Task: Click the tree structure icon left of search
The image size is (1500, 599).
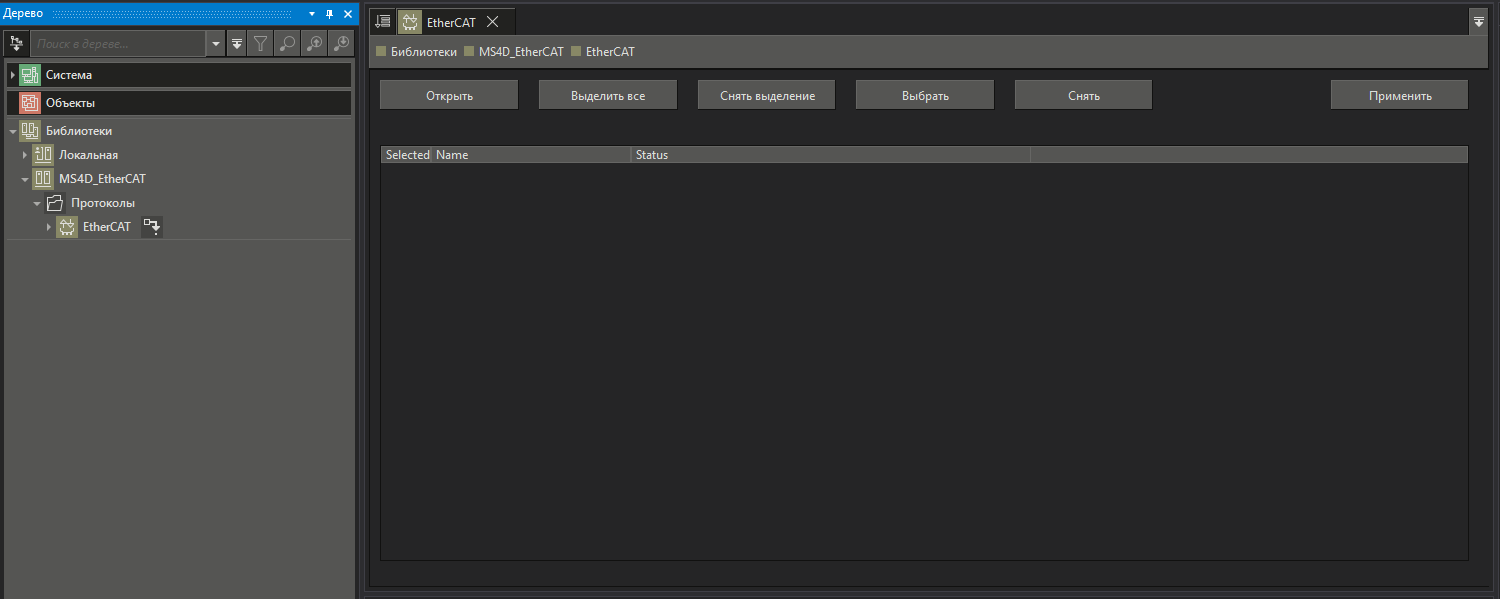Action: pos(16,44)
